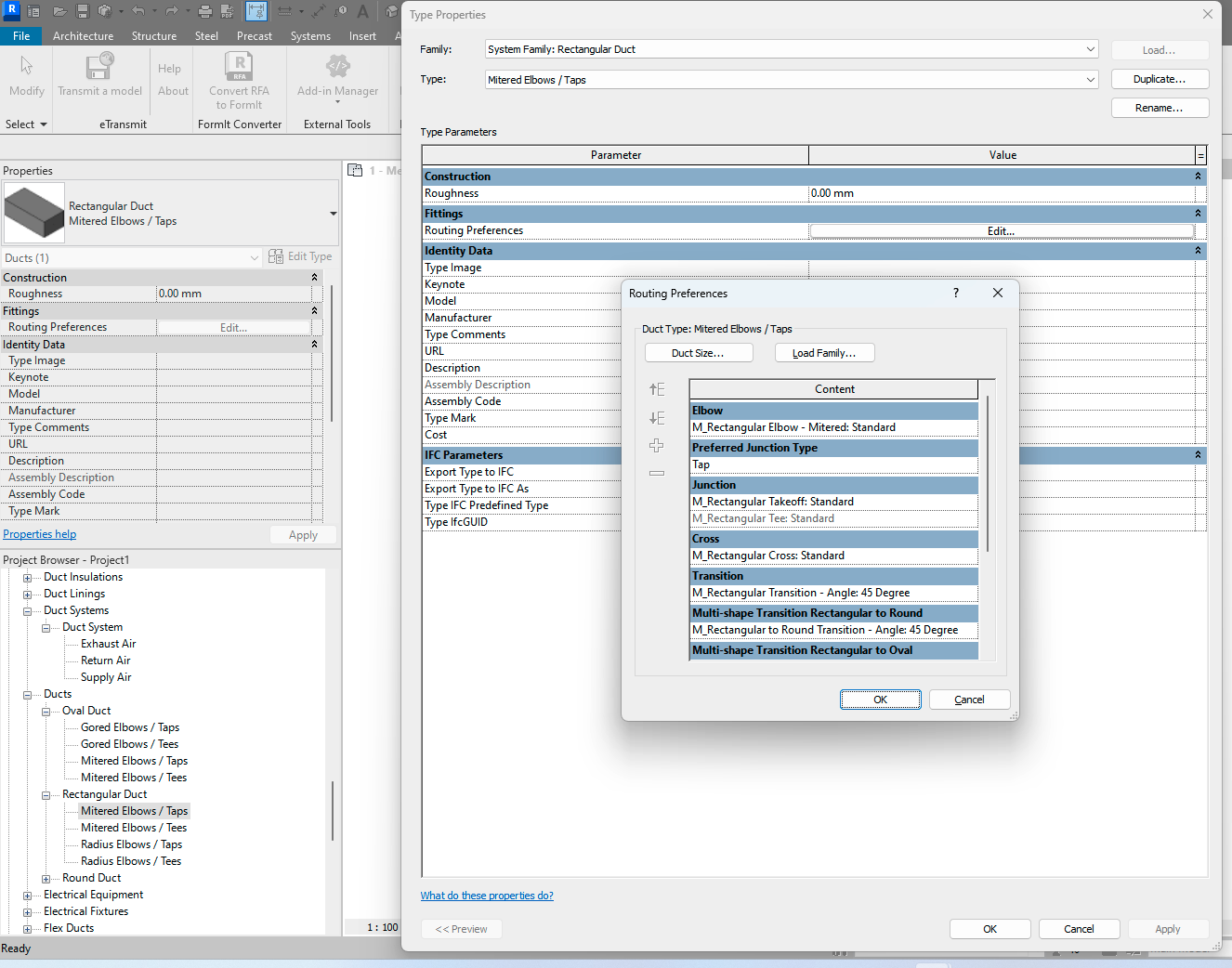
Task: Click the Routing Preferences content list scrollbar
Action: click(x=988, y=474)
